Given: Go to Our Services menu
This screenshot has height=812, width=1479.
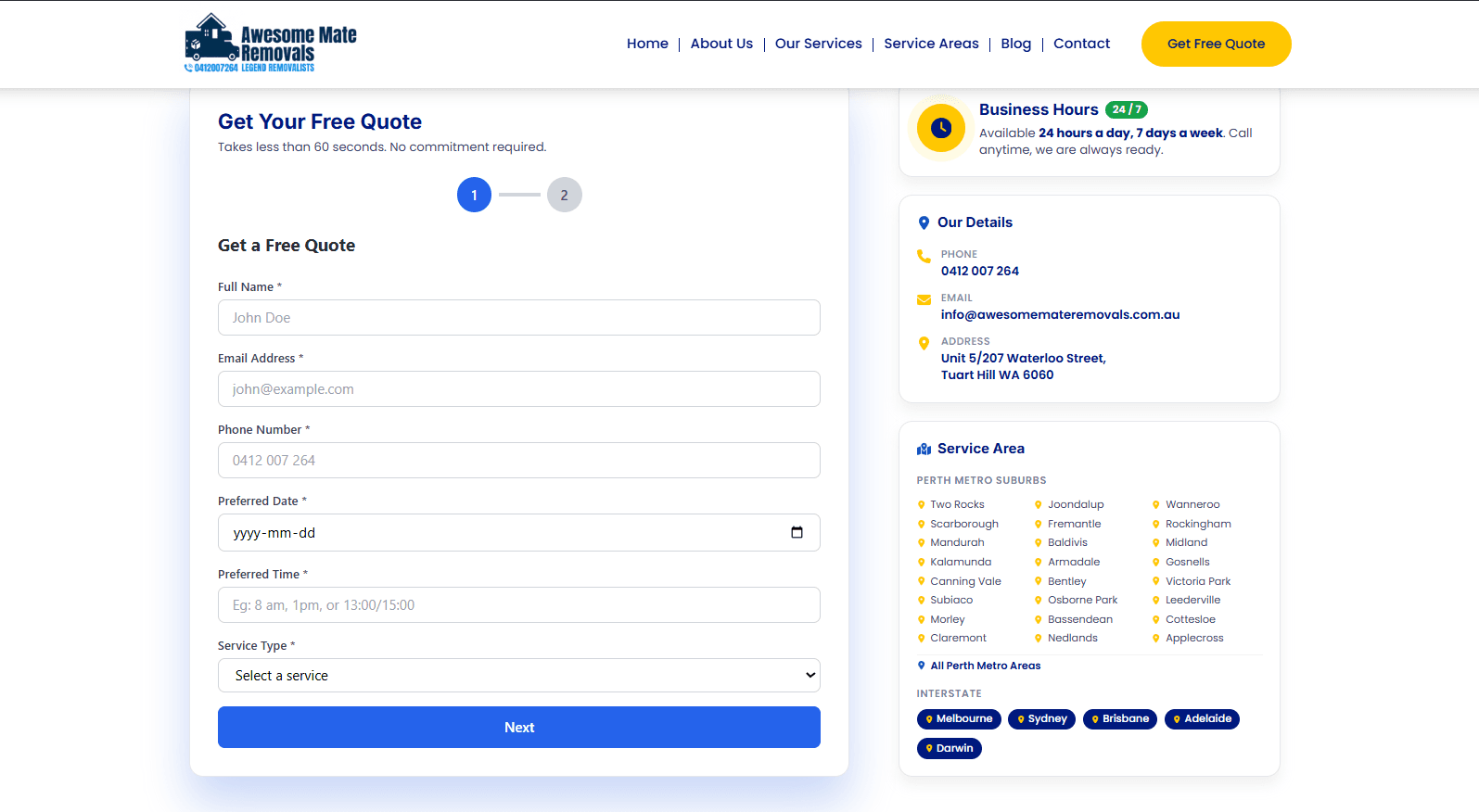Looking at the screenshot, I should coord(818,44).
